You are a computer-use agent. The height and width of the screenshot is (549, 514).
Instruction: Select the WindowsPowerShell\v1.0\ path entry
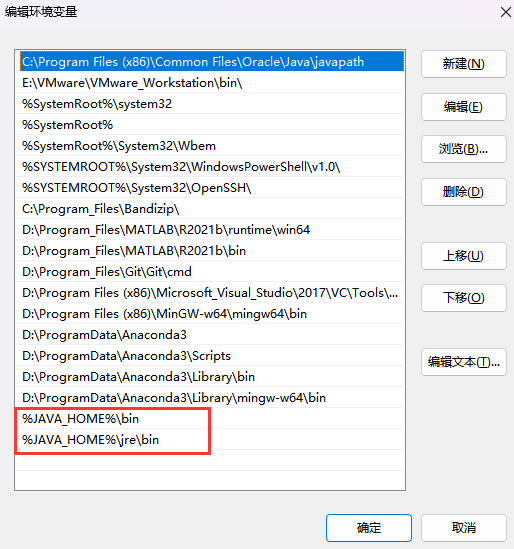tap(210, 167)
